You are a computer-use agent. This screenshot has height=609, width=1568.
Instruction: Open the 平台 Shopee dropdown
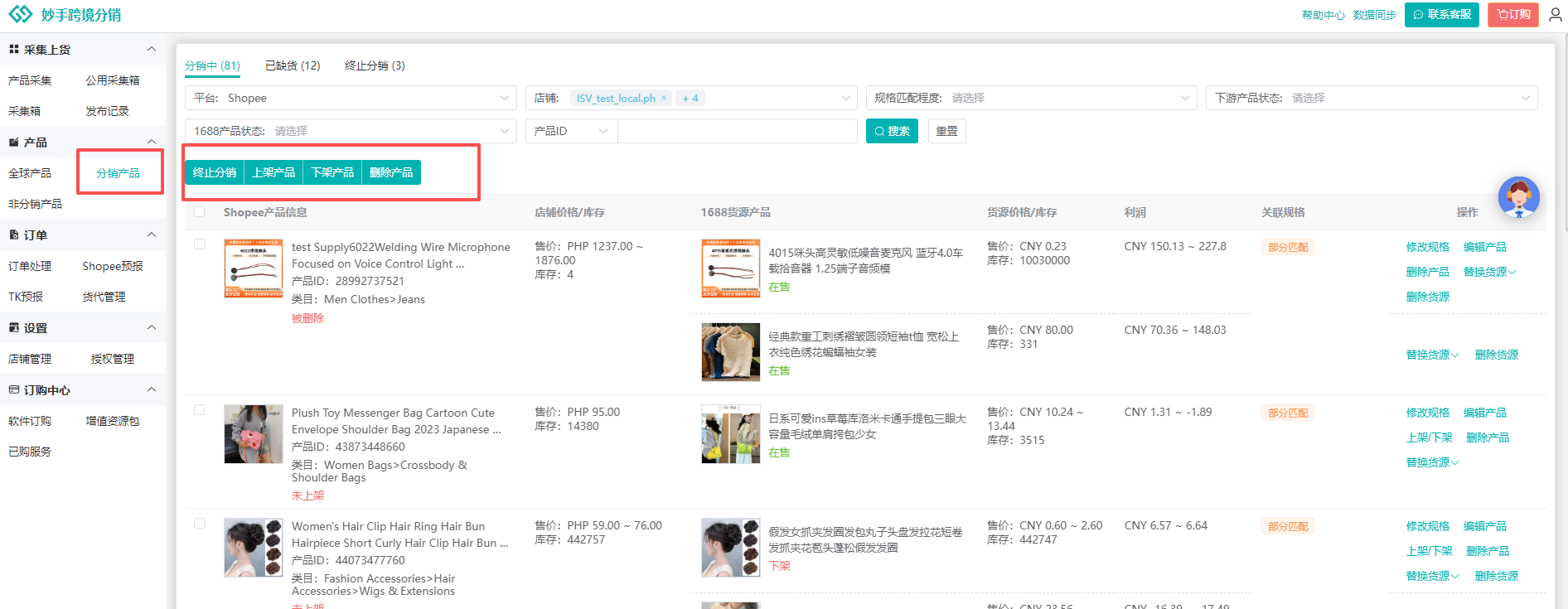tap(351, 98)
